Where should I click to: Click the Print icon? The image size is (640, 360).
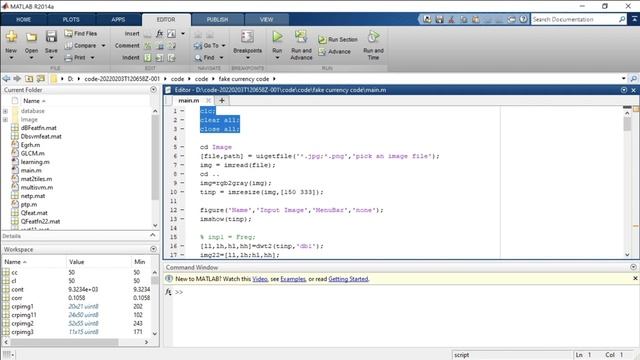69,58
